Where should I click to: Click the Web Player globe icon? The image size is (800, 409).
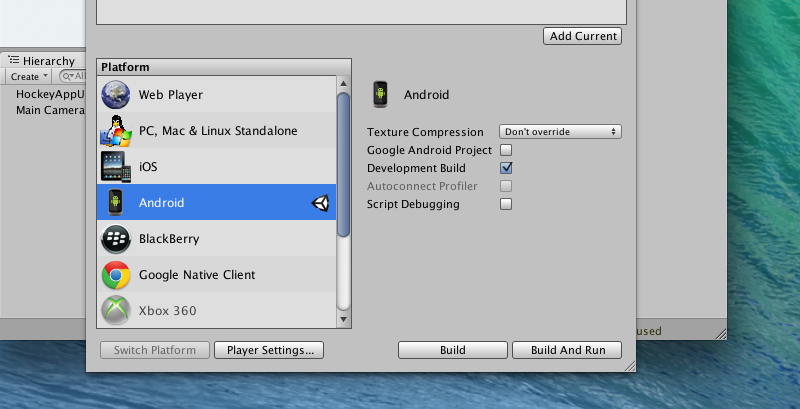[x=115, y=94]
